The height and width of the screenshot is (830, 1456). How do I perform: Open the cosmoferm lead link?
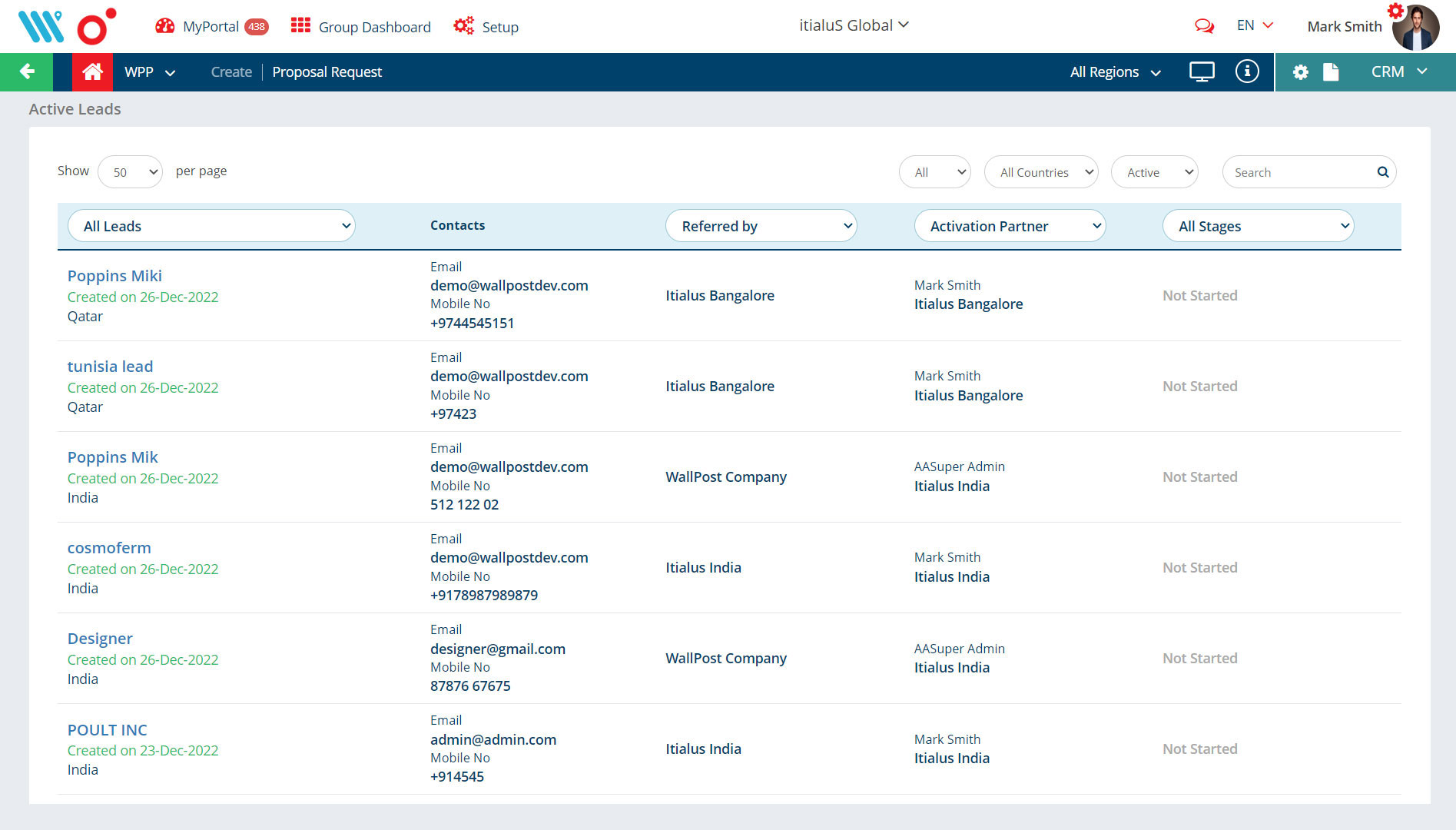click(109, 548)
